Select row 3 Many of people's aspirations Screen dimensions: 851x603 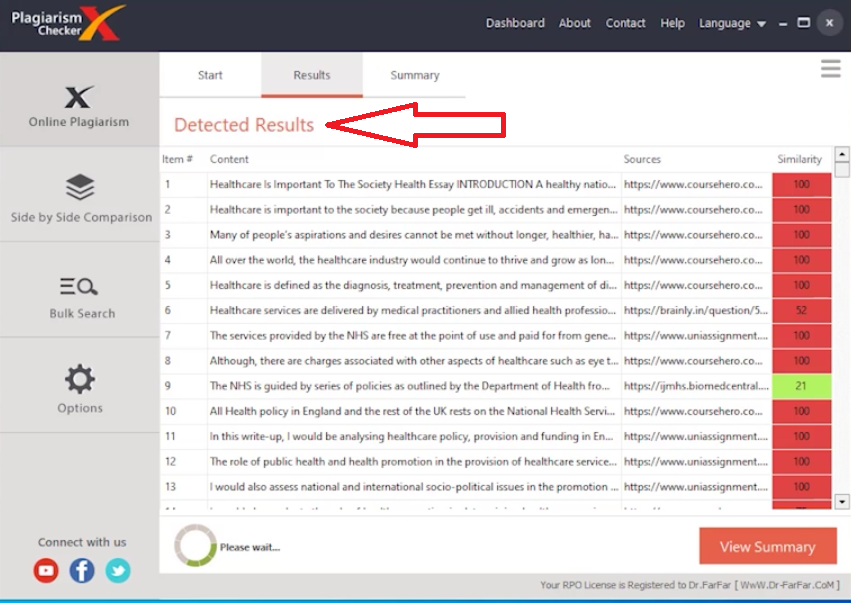coord(496,235)
